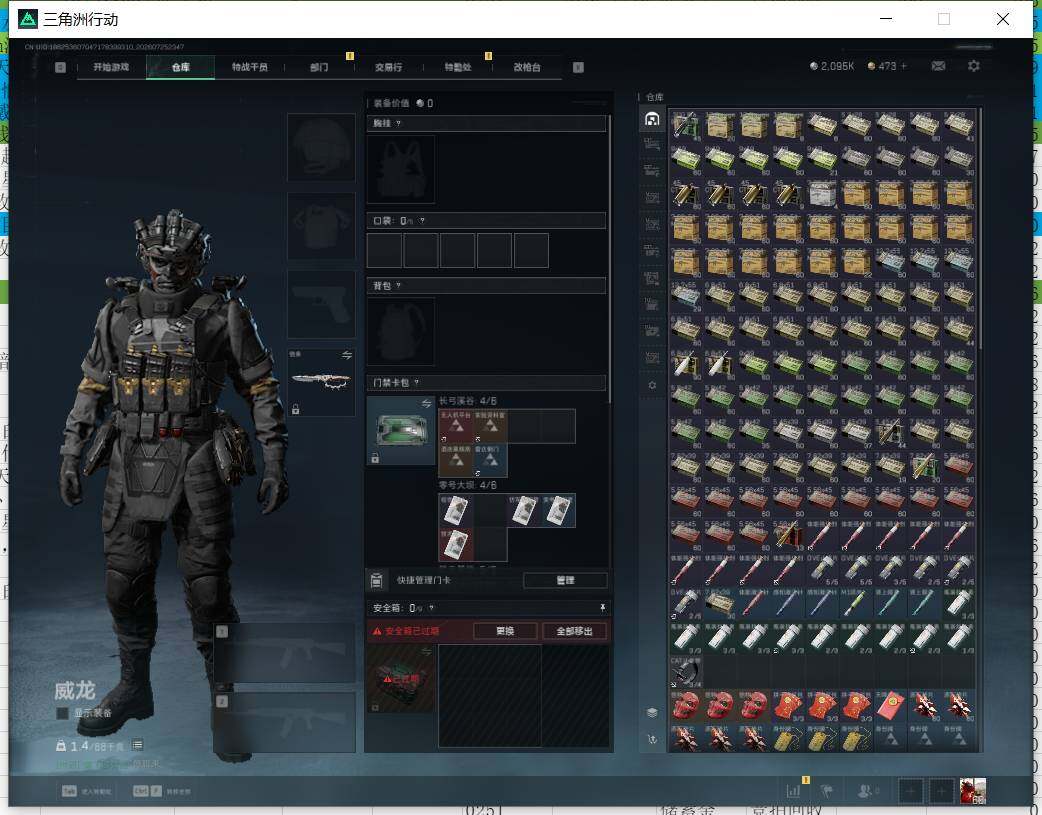Switch to the 改枪台 tab
The width and height of the screenshot is (1042, 815).
[527, 67]
